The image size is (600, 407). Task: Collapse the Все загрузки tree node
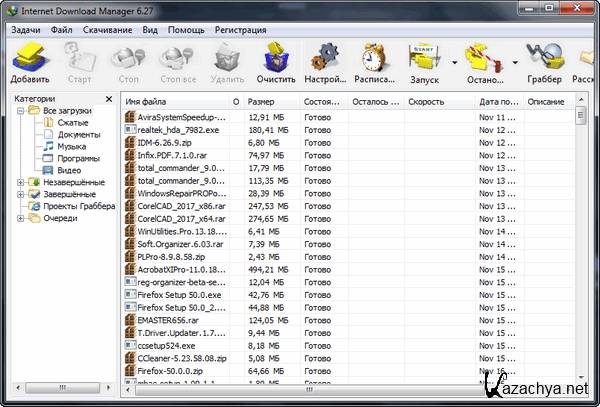[x=21, y=110]
